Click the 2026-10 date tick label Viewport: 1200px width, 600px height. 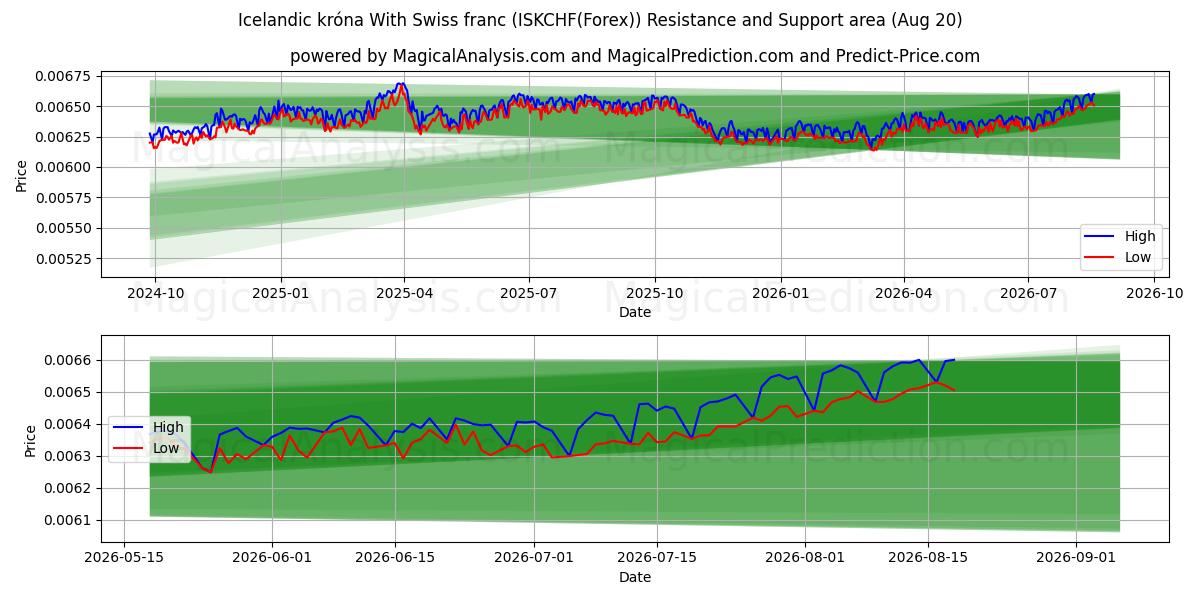click(x=1155, y=294)
